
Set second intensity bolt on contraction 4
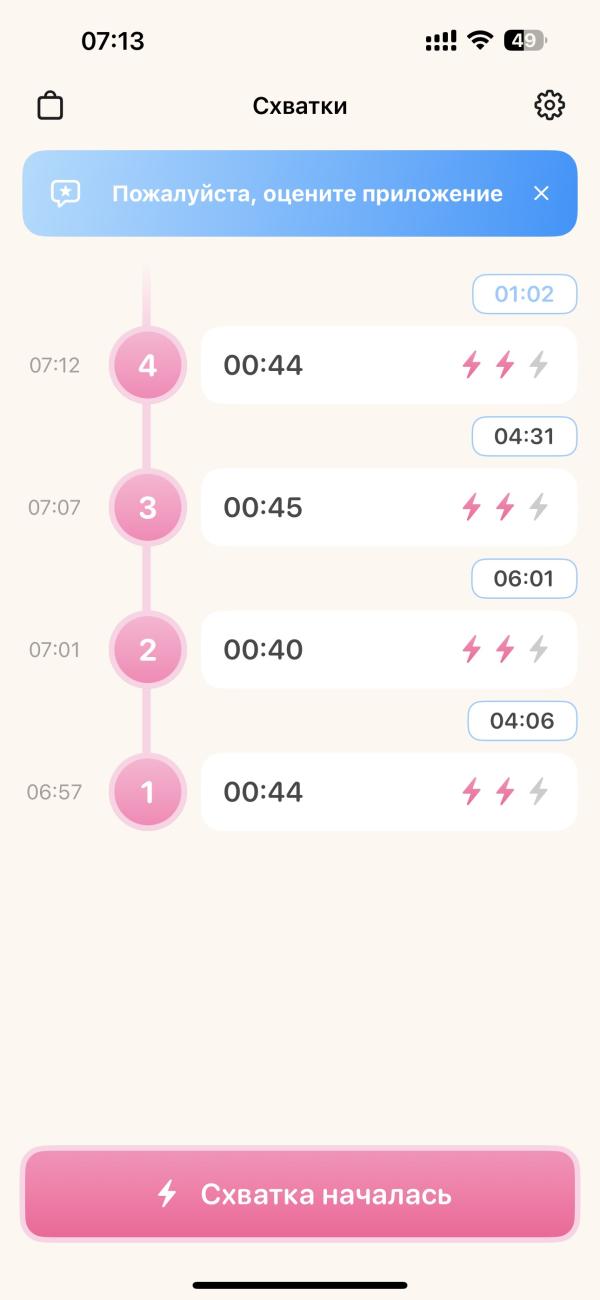point(505,365)
